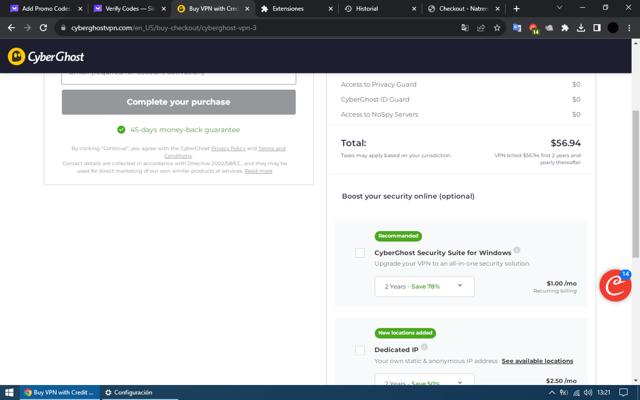The image size is (640, 400).
Task: Switch to the Checkout - Natren tab
Action: pos(462,9)
